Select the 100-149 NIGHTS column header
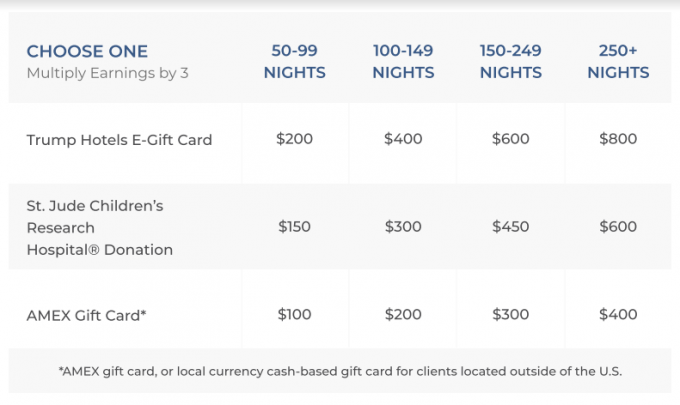Screen dimensions: 680x405 tap(403, 62)
